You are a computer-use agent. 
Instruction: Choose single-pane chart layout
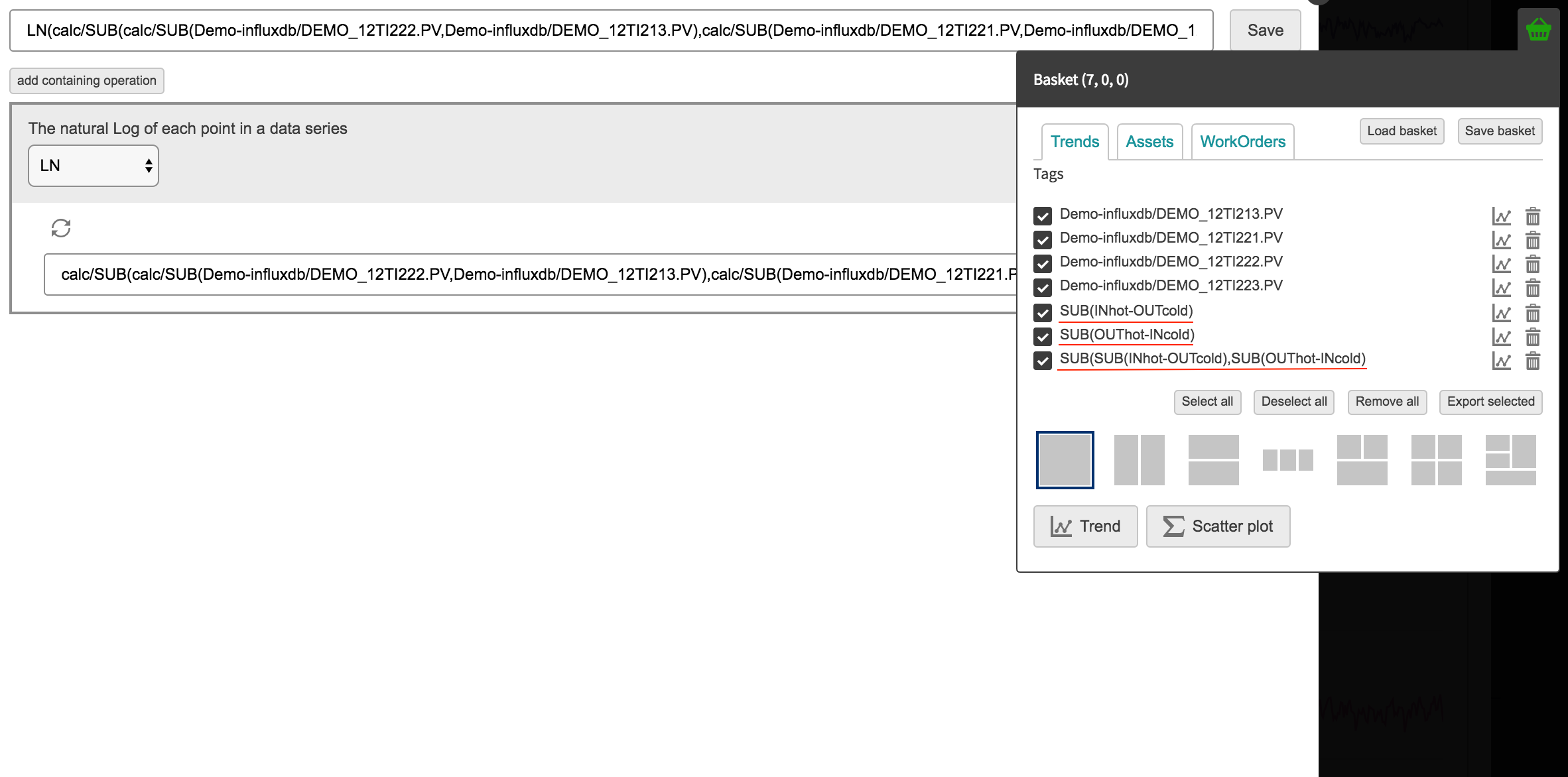[1065, 460]
